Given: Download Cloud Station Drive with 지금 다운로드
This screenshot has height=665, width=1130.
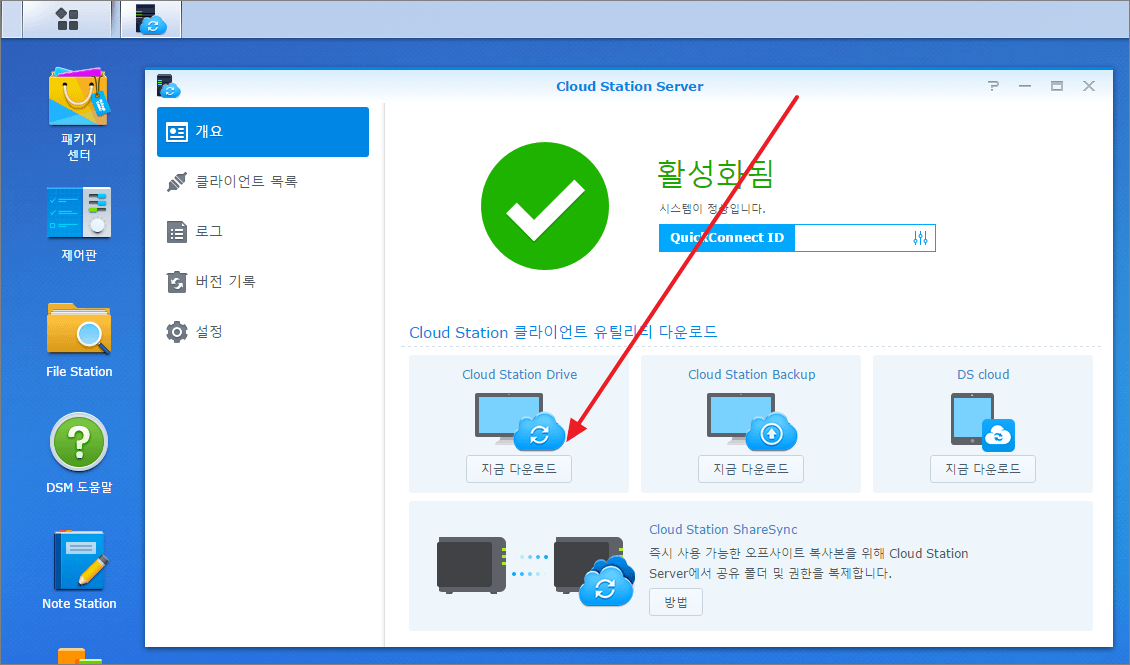Looking at the screenshot, I should click(x=519, y=469).
